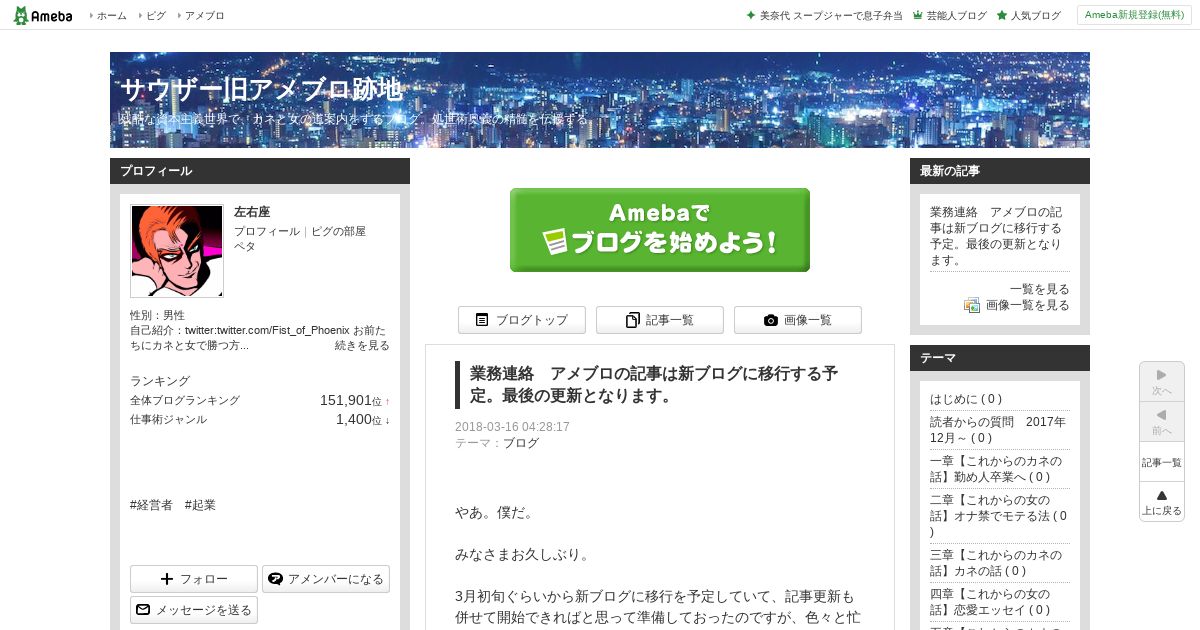Click the 次へ next arrow button
This screenshot has width=1200, height=630.
[1162, 381]
